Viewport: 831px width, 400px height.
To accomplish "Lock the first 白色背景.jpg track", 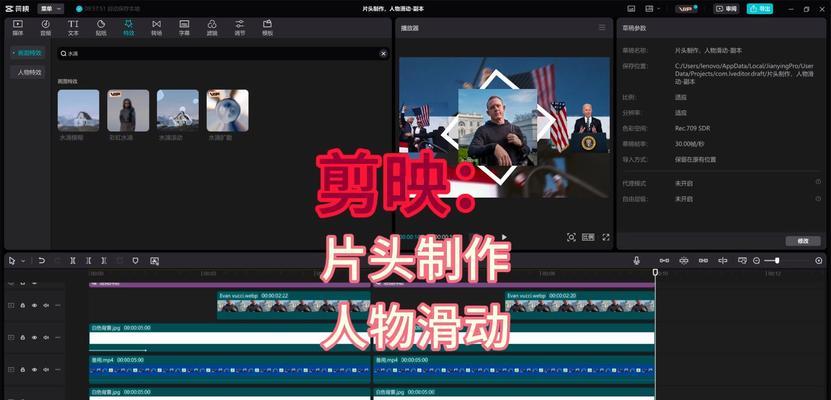I will (x=23, y=337).
